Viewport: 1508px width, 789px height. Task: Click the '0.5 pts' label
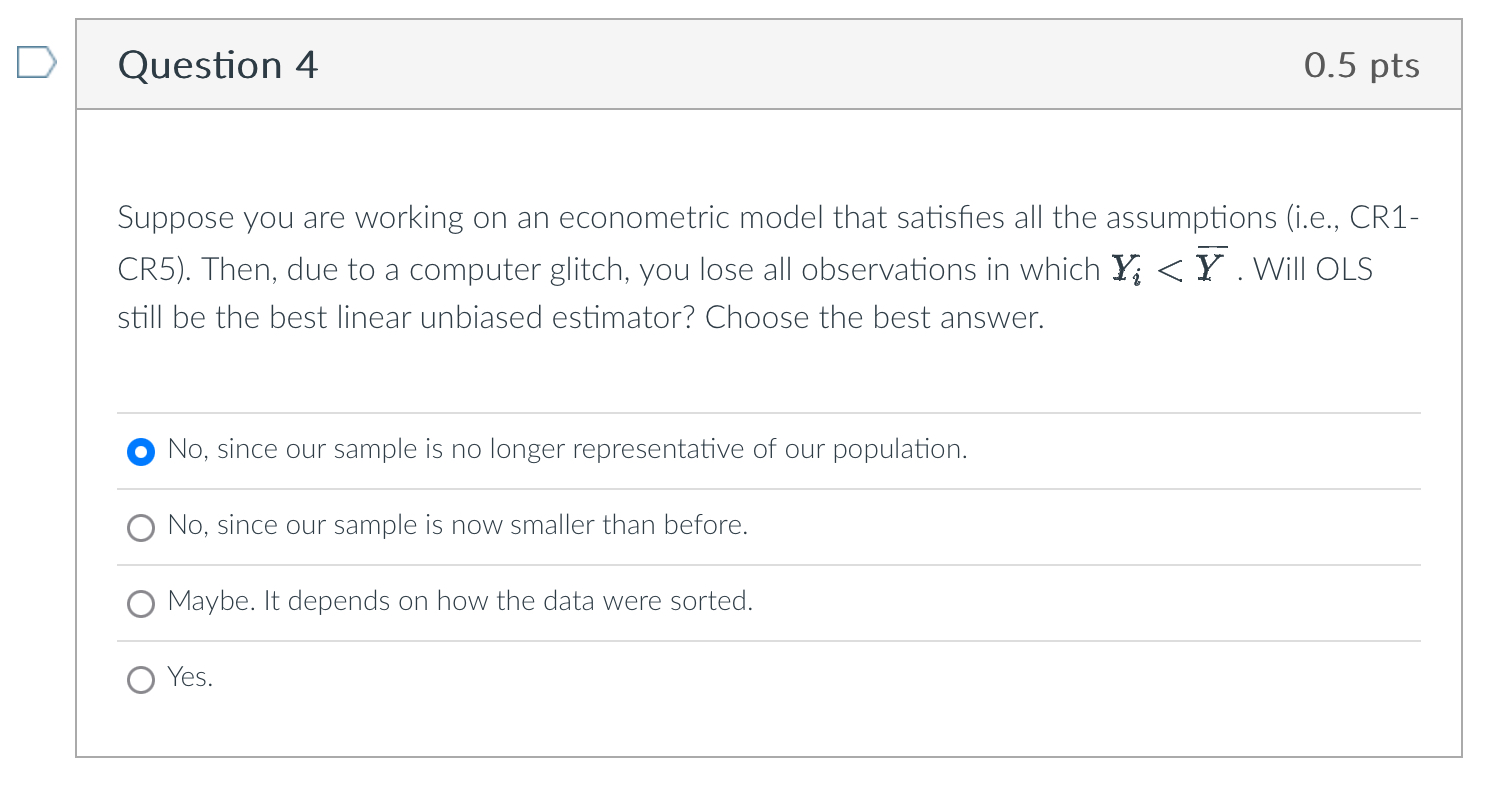click(x=1362, y=64)
